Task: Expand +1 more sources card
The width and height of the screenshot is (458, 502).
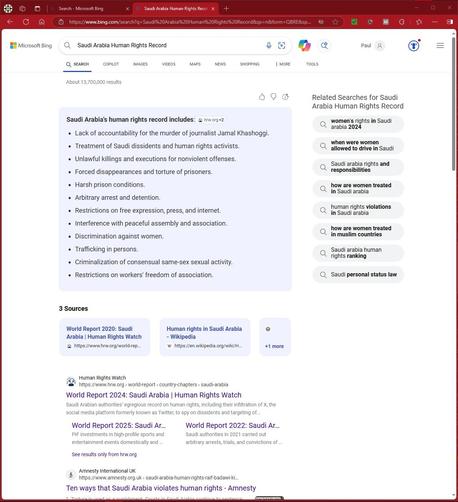Action: (275, 337)
